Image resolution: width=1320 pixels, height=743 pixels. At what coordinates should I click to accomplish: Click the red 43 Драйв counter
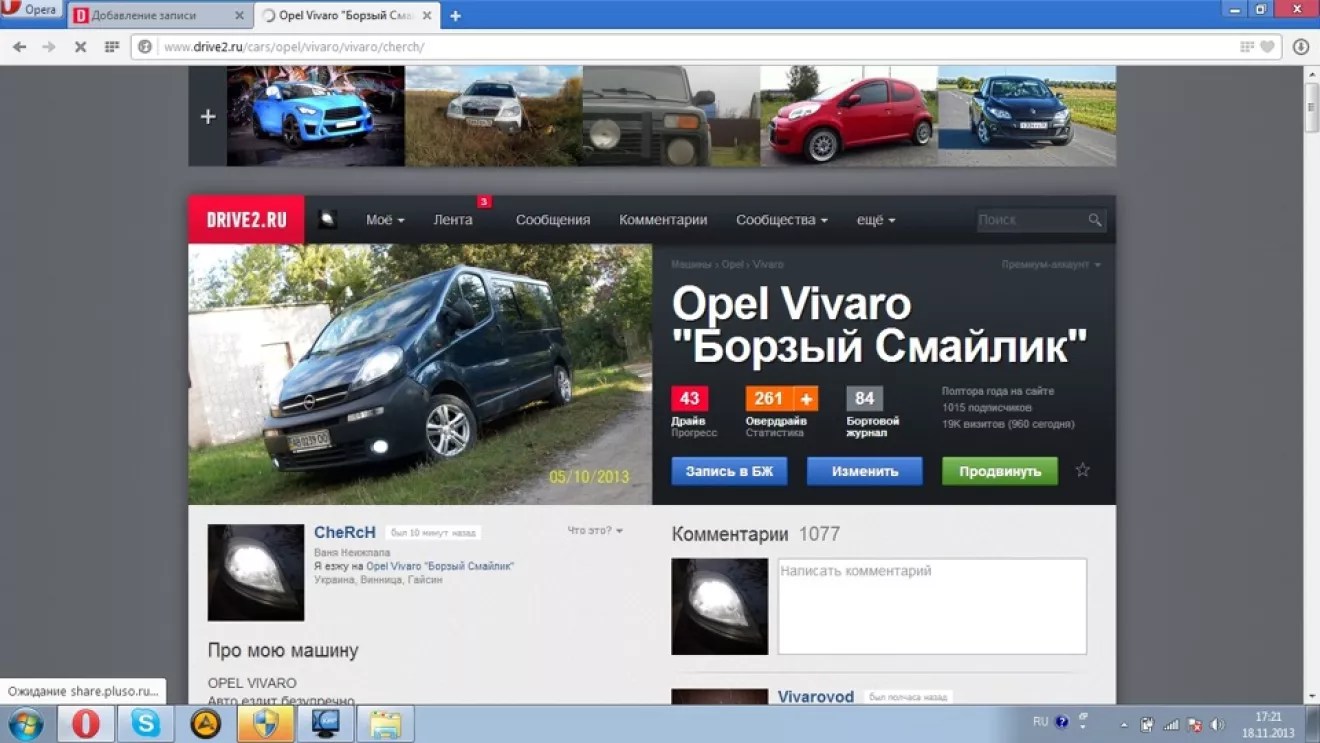coord(690,399)
